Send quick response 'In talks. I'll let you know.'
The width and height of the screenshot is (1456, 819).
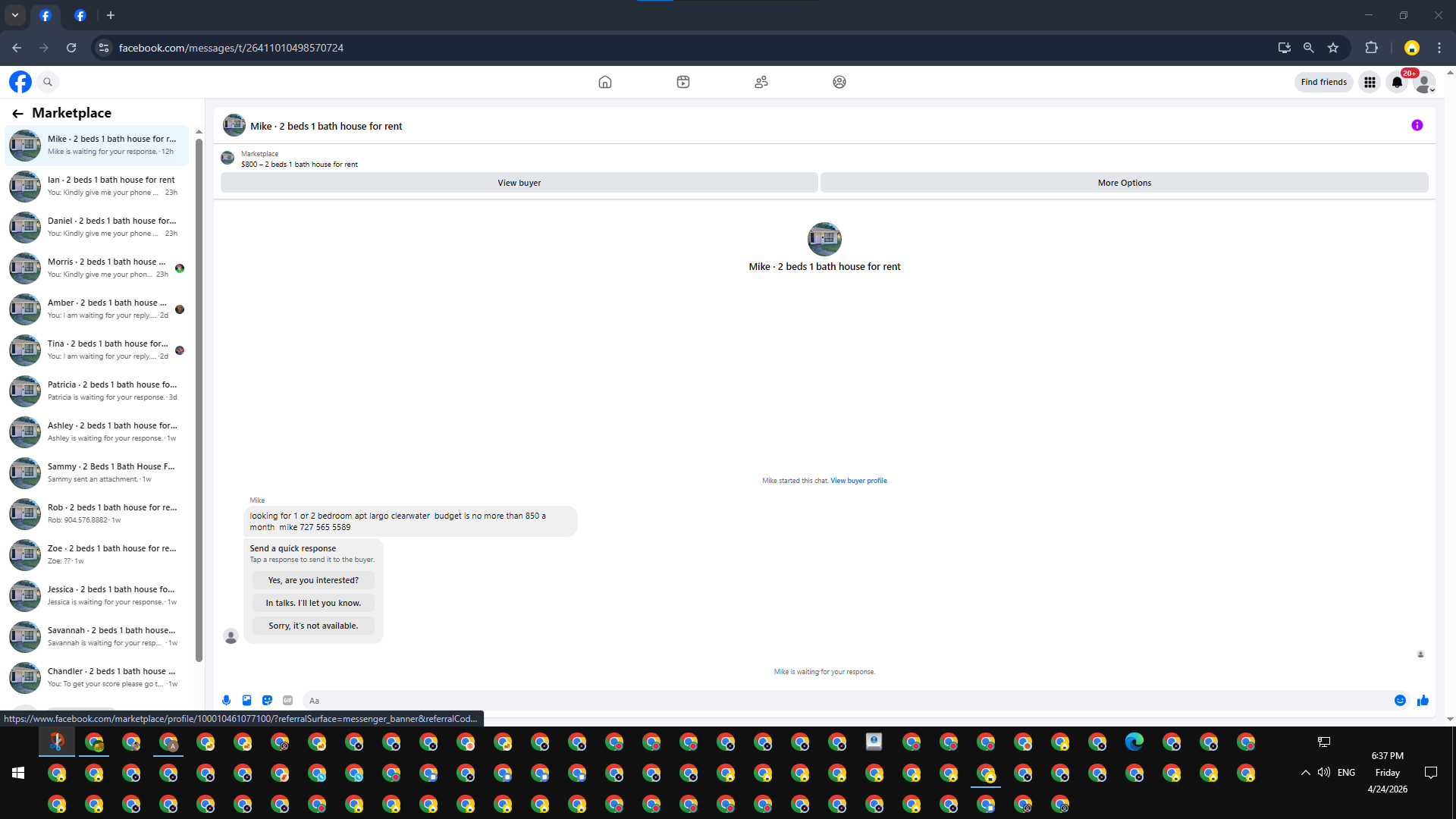coord(313,603)
